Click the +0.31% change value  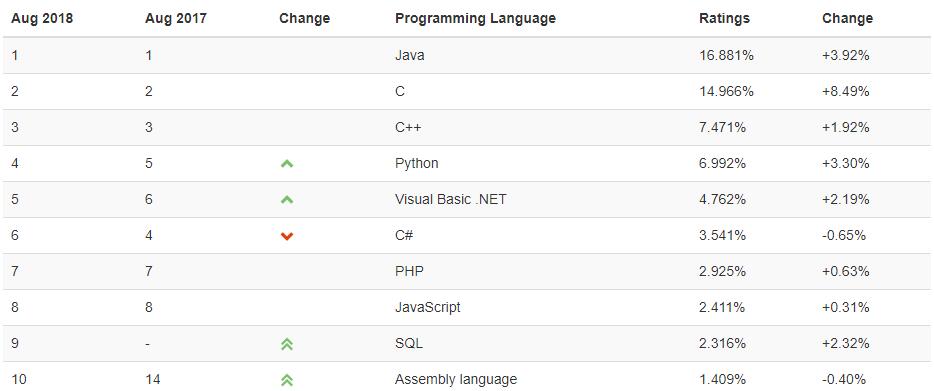846,308
